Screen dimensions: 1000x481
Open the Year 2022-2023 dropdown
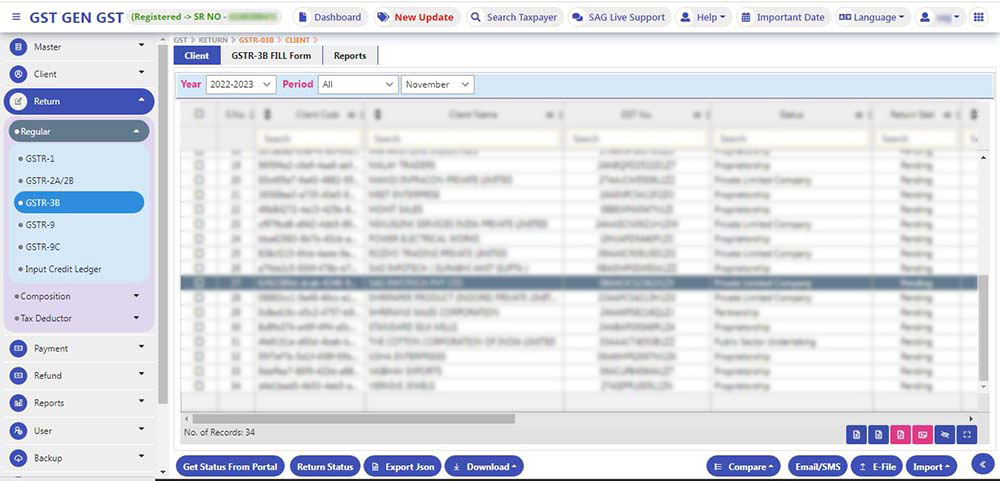point(240,85)
